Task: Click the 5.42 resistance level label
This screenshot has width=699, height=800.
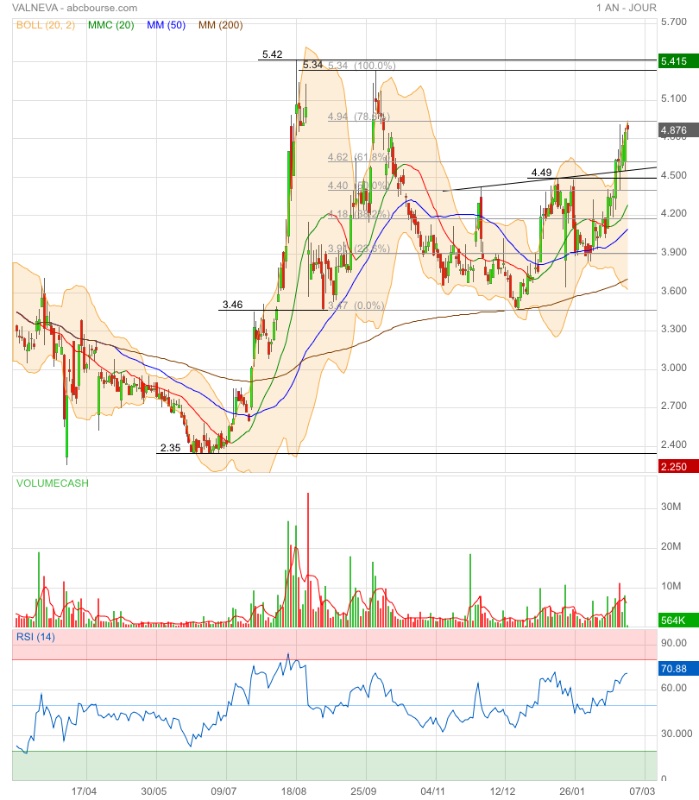Action: click(272, 54)
